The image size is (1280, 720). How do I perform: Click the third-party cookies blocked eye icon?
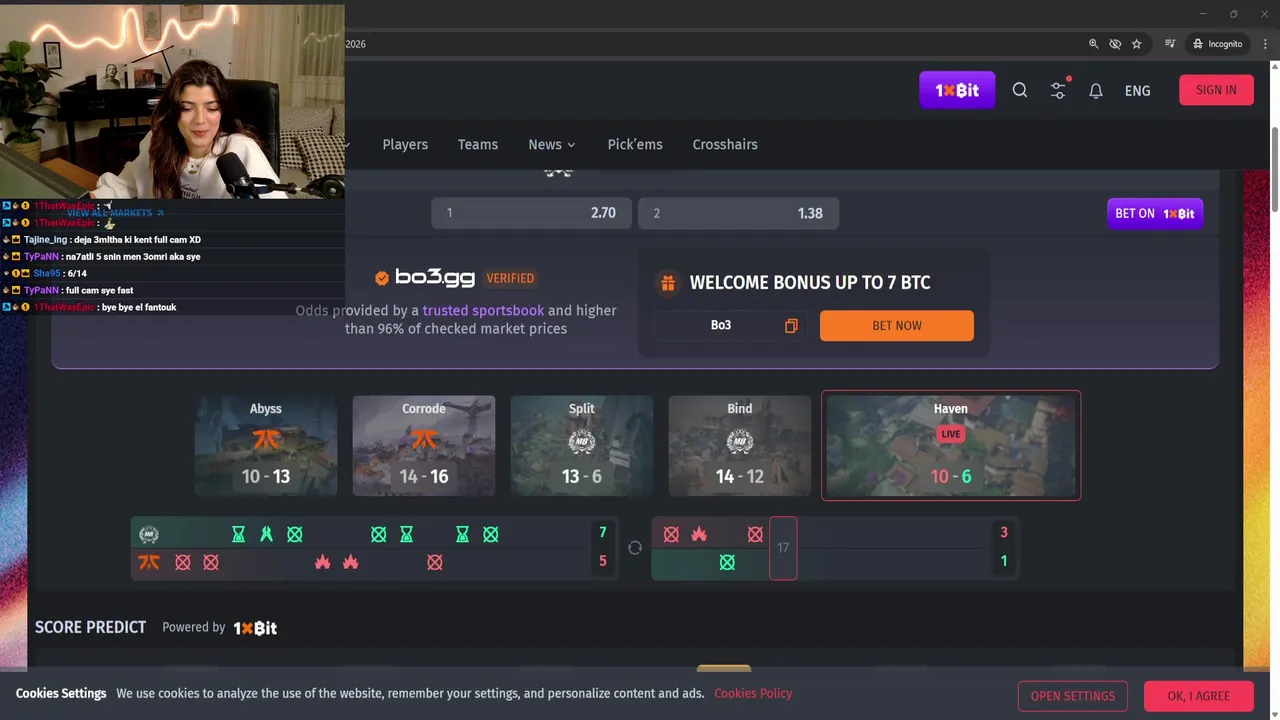[x=1115, y=44]
